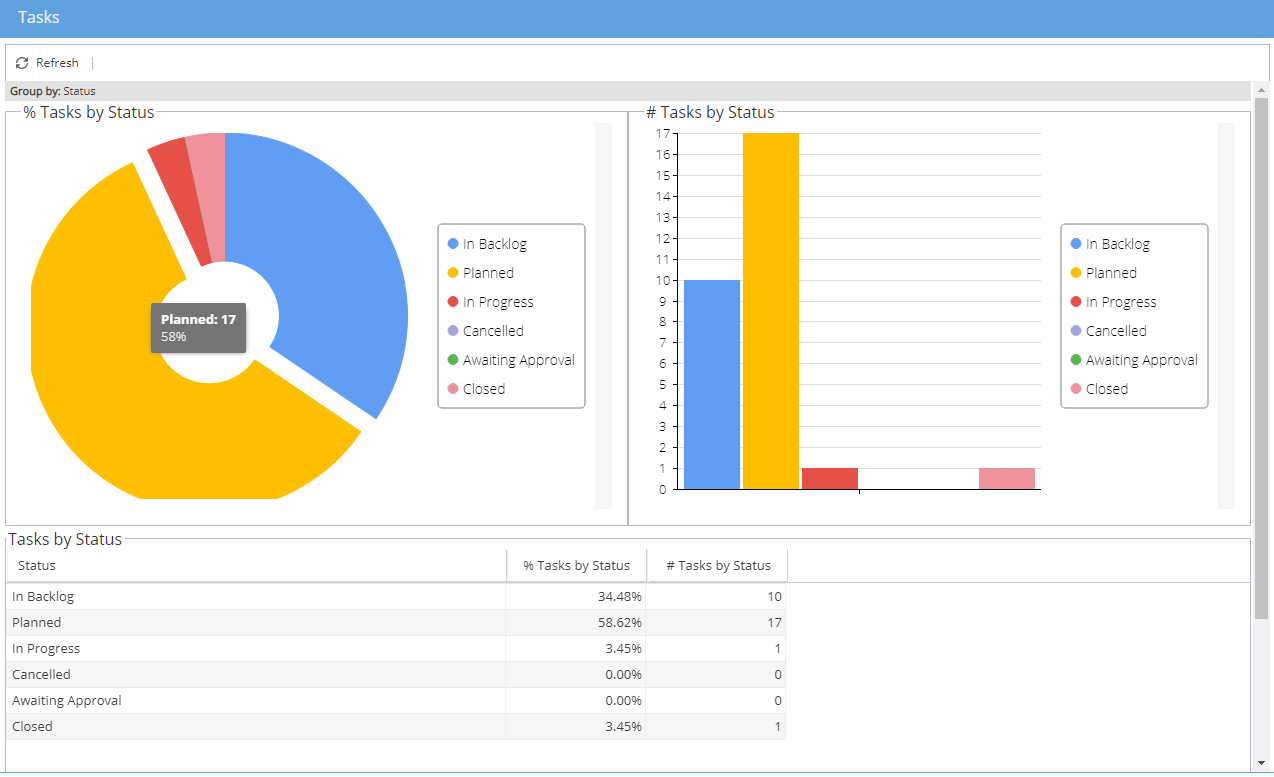The height and width of the screenshot is (777, 1274).
Task: Click Awaiting Approval legend marker in pie legend
Action: click(x=453, y=360)
